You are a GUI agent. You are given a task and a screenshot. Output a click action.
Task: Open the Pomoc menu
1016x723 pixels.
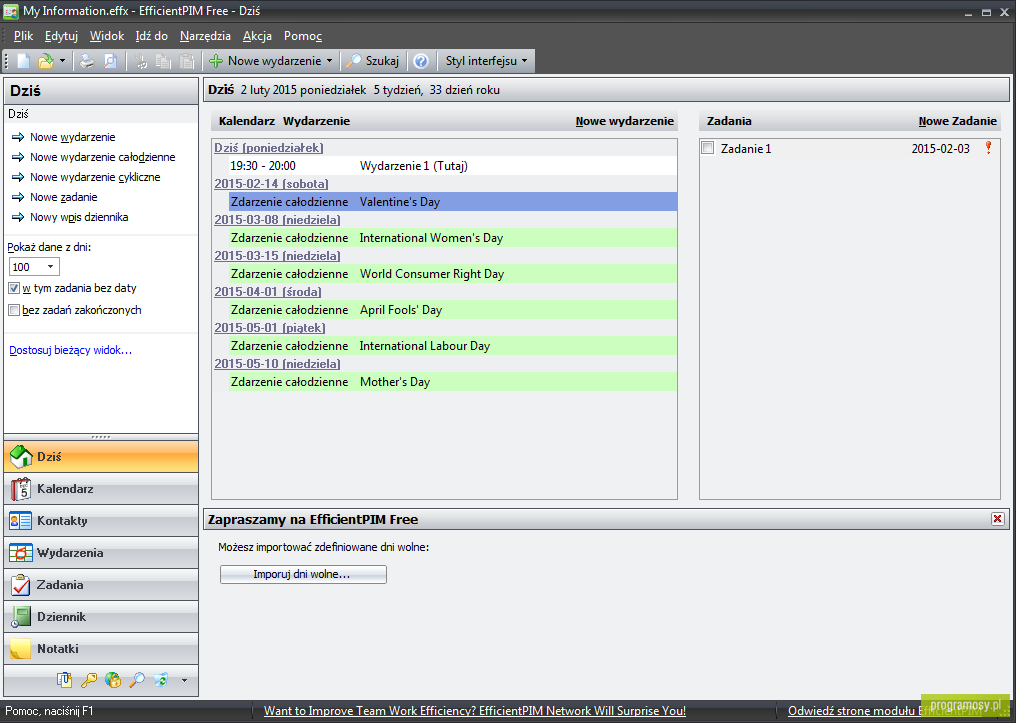[303, 36]
